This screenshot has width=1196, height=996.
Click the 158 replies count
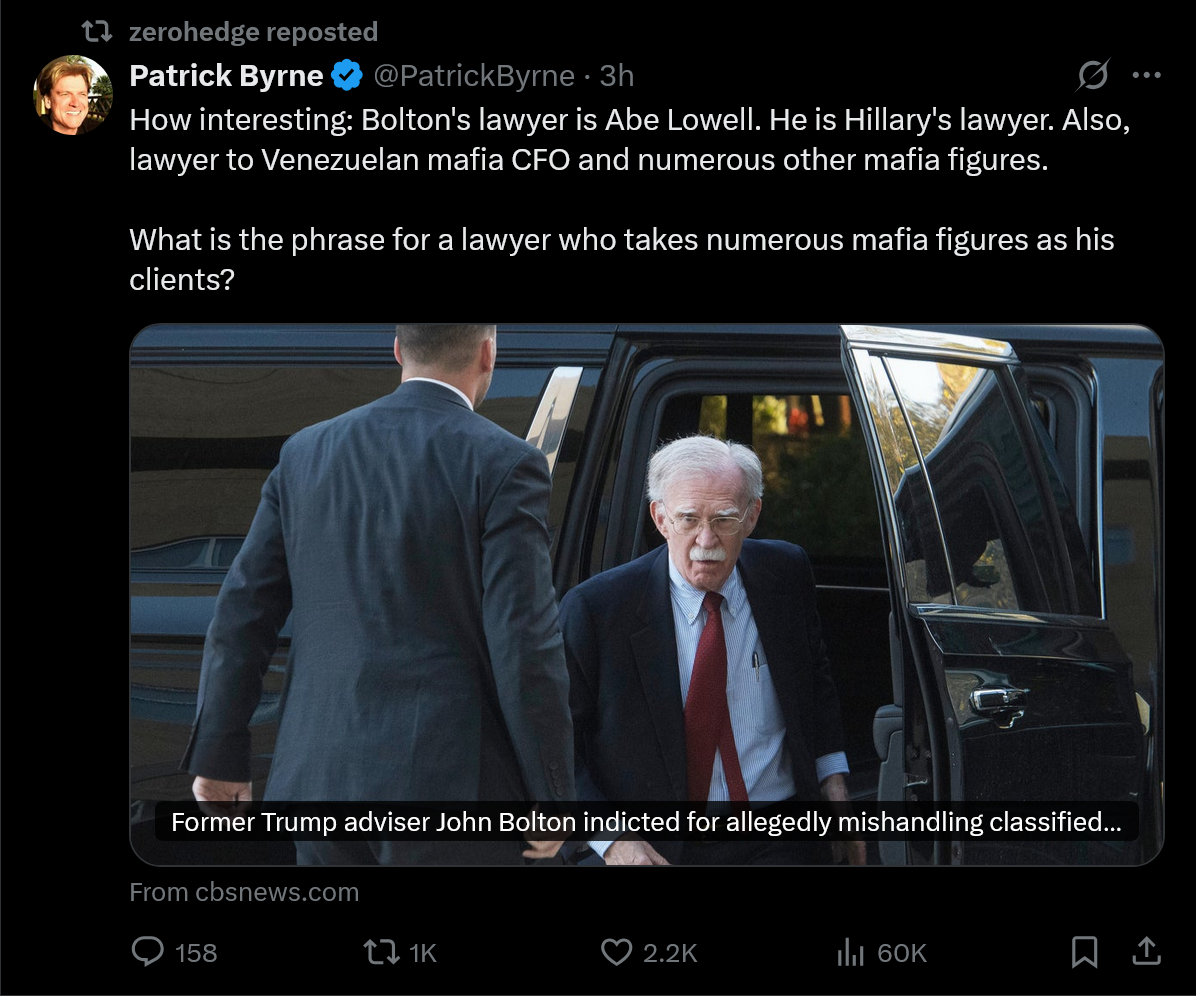[x=195, y=953]
